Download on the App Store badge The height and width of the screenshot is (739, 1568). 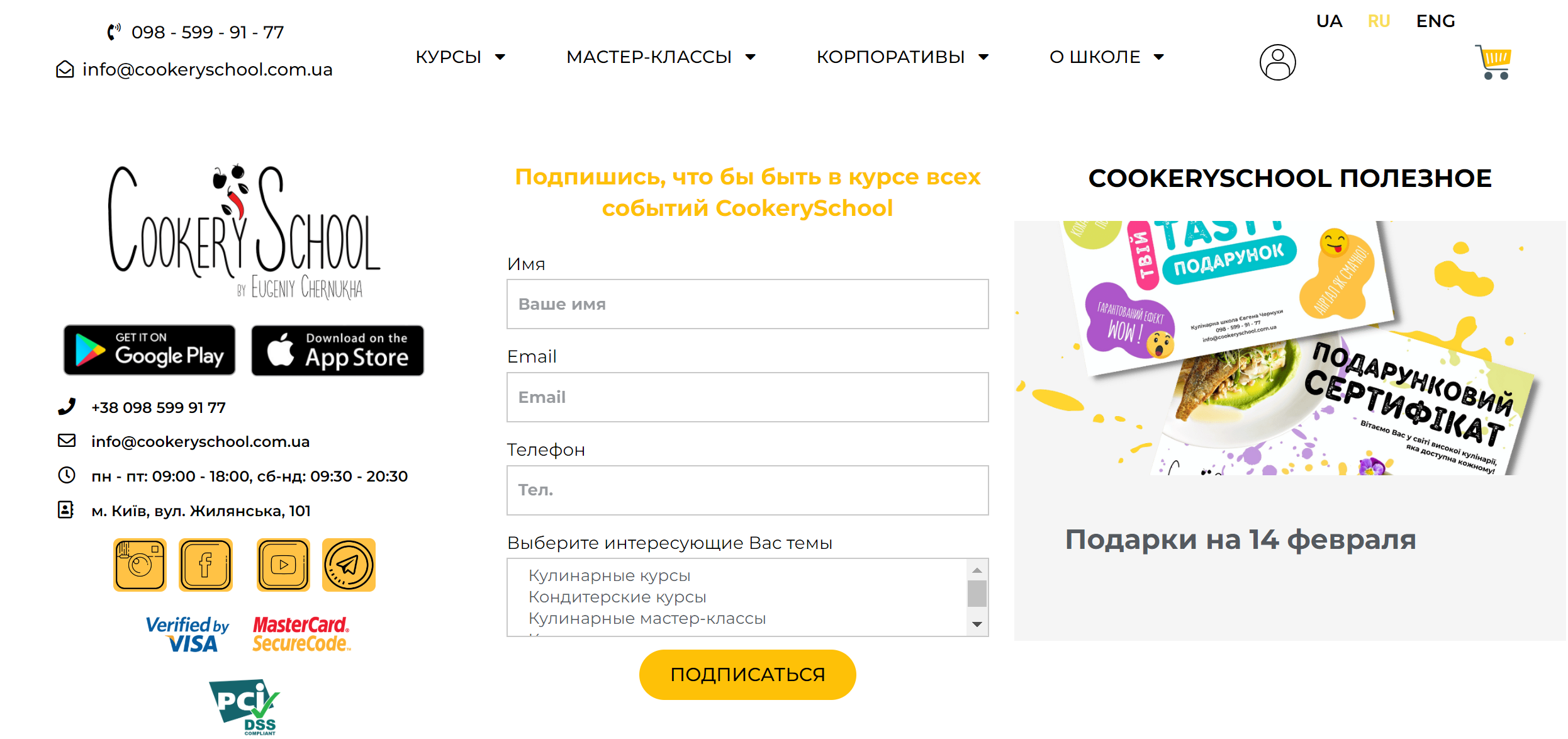[338, 351]
